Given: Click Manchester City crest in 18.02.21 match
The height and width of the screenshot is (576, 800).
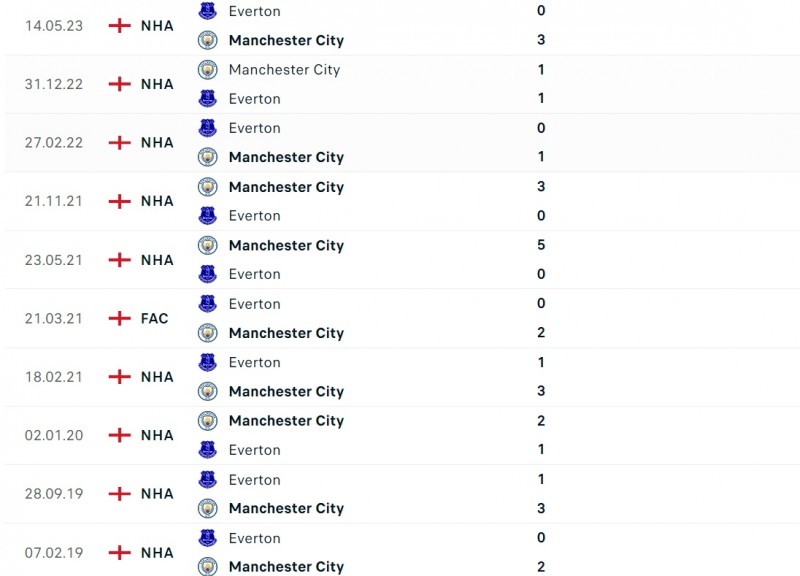Looking at the screenshot, I should [x=207, y=391].
